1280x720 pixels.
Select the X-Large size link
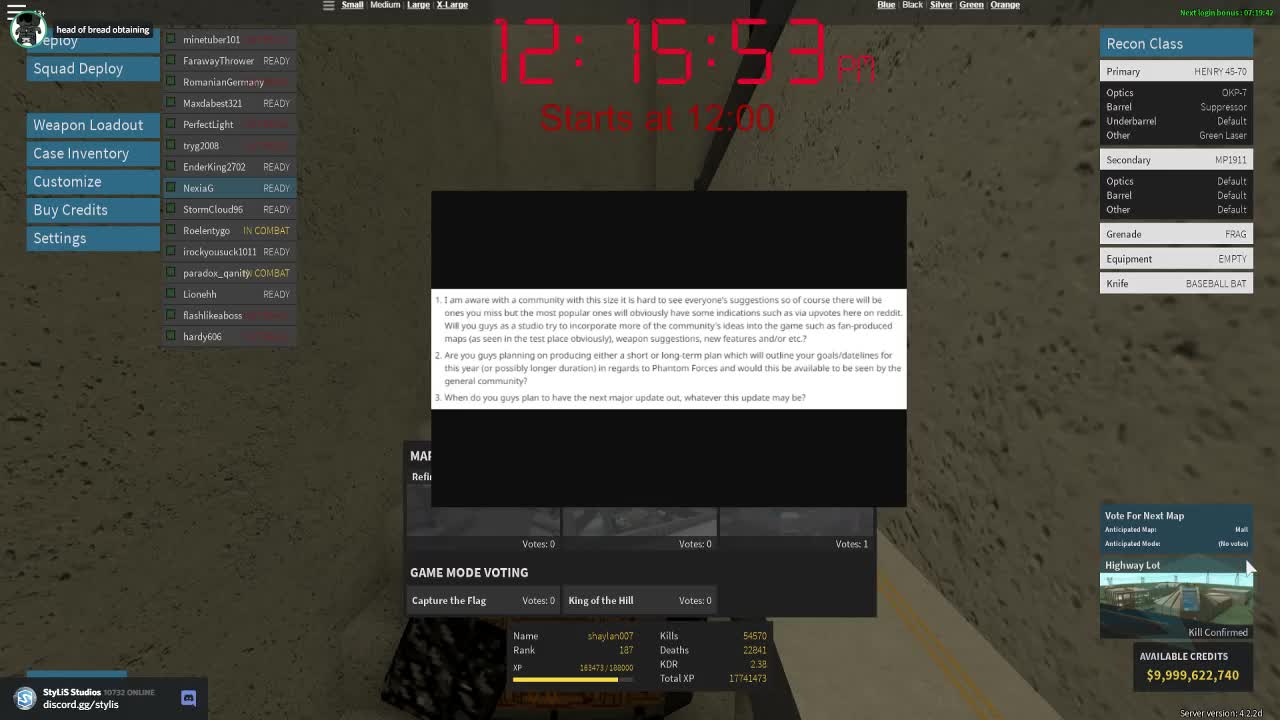452,5
